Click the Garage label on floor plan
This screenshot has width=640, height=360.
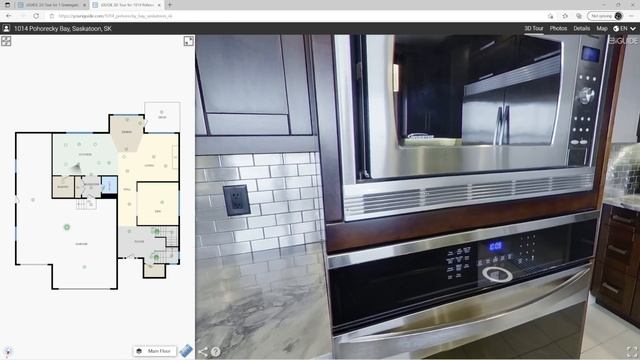click(x=81, y=244)
